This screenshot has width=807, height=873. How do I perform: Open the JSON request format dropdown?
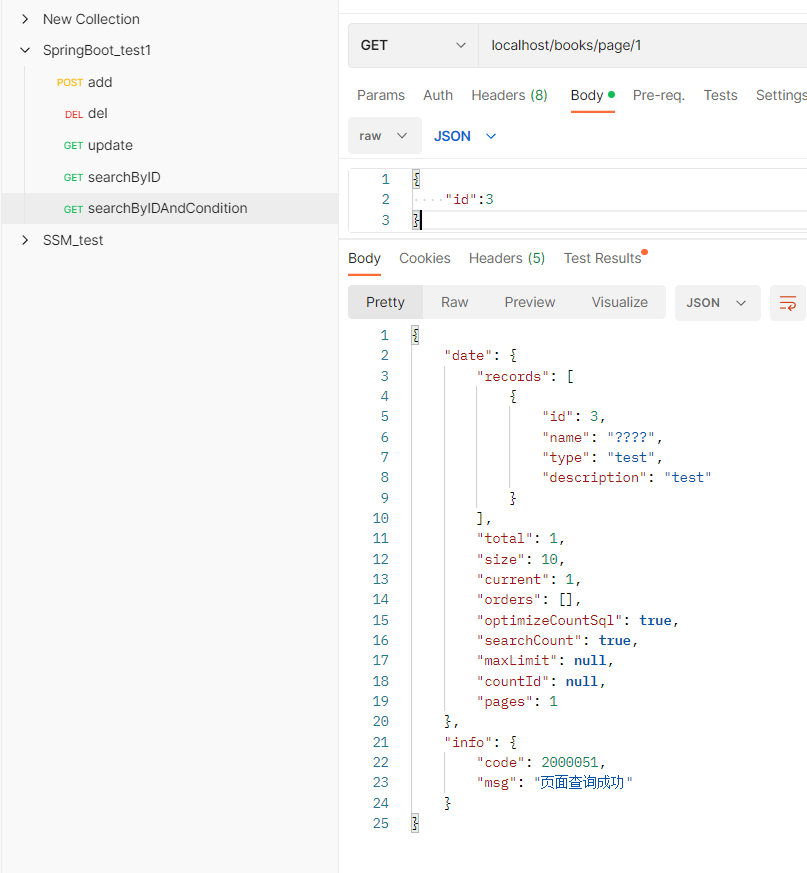click(465, 136)
